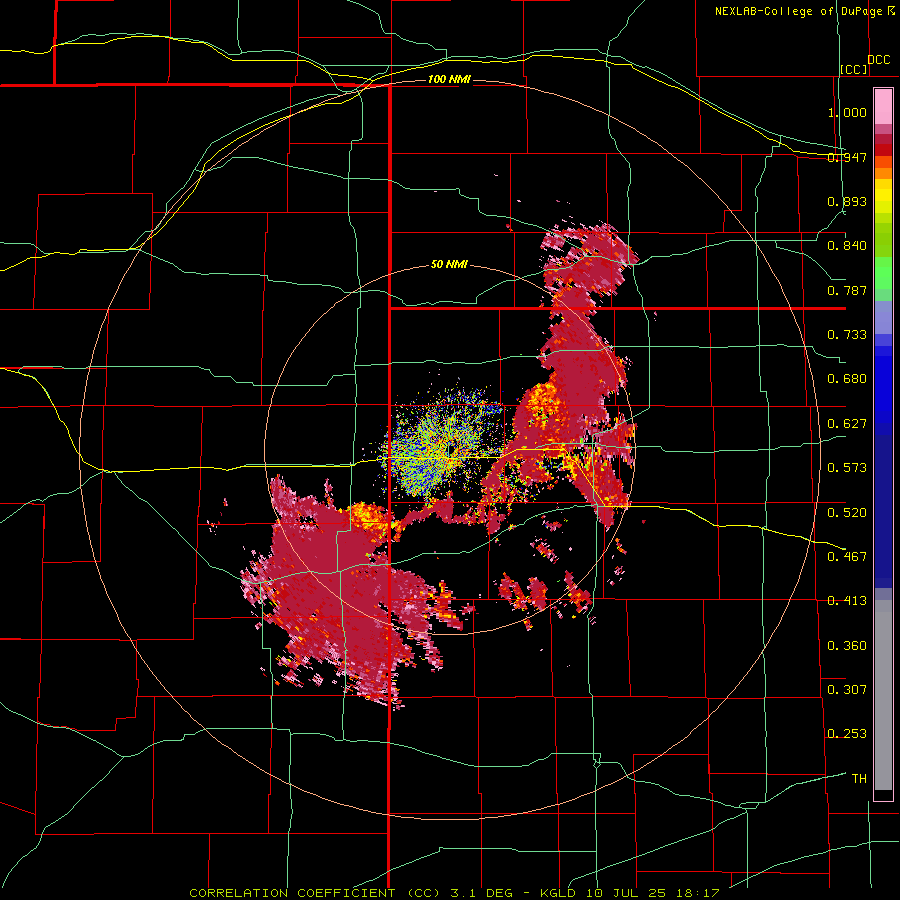Click the KGLD radar site identifier

click(x=560, y=893)
